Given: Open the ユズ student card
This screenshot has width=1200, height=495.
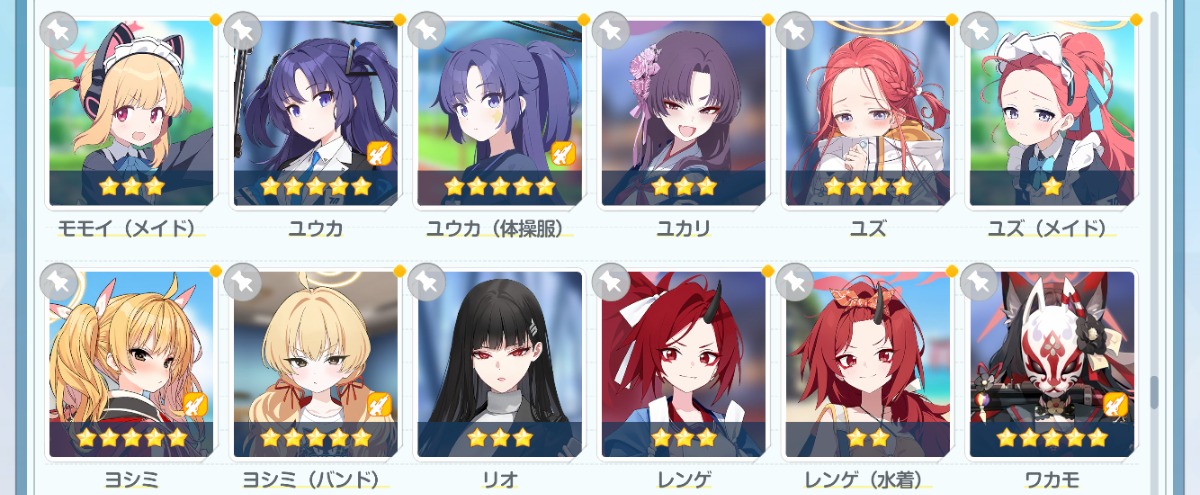Looking at the screenshot, I should pyautogui.click(x=867, y=113).
